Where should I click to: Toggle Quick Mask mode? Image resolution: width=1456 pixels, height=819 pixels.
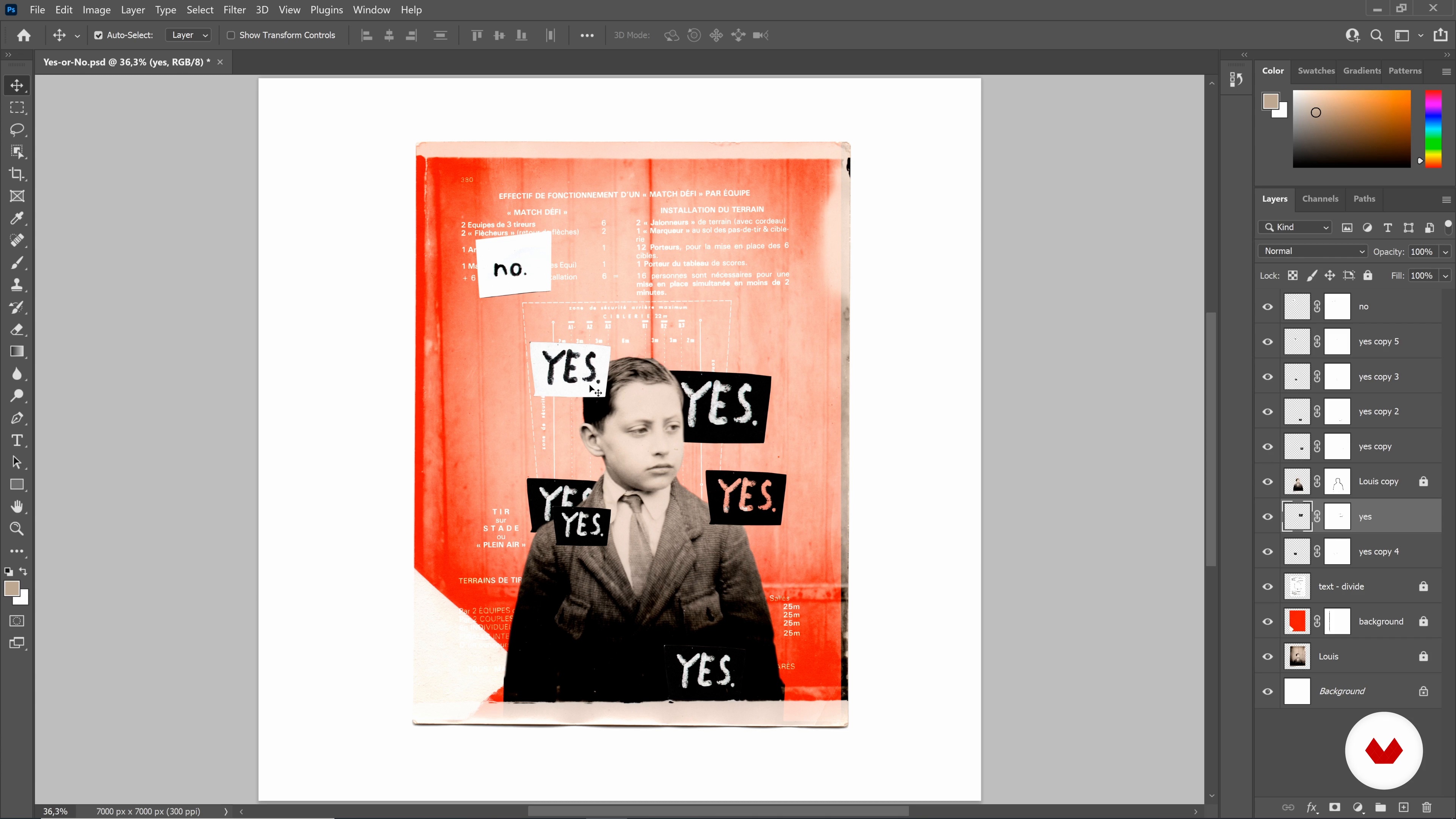pos(17,621)
